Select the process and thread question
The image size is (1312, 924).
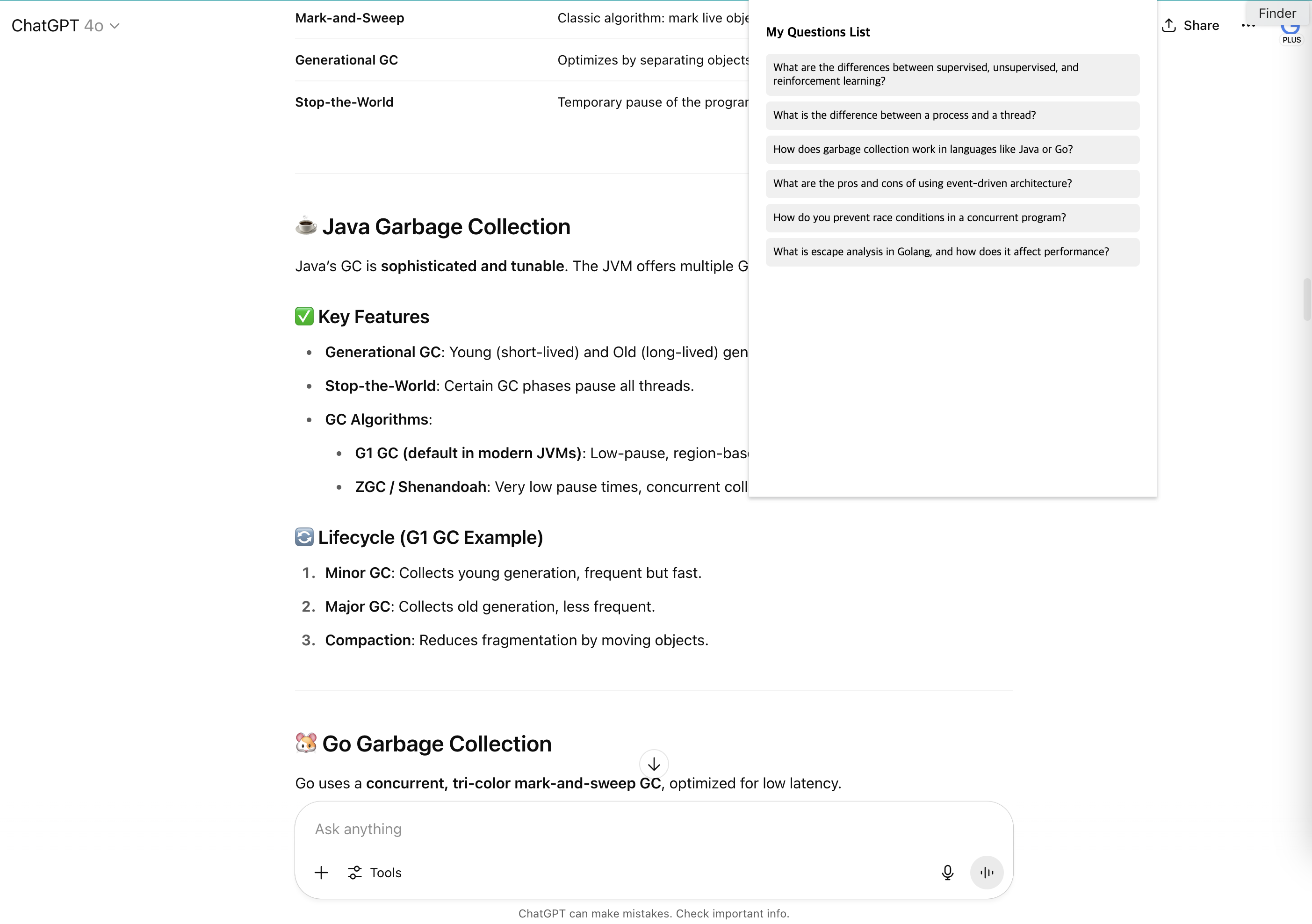tap(952, 115)
